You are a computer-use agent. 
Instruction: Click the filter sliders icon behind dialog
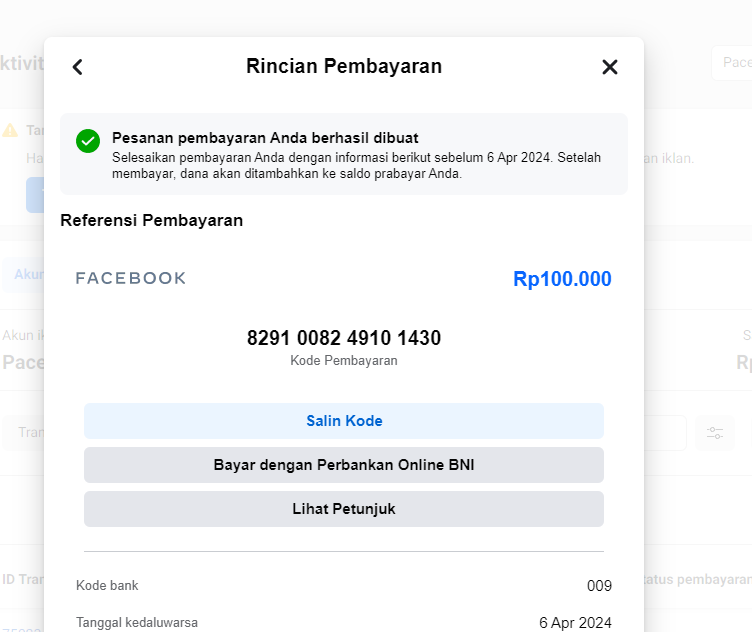715,433
